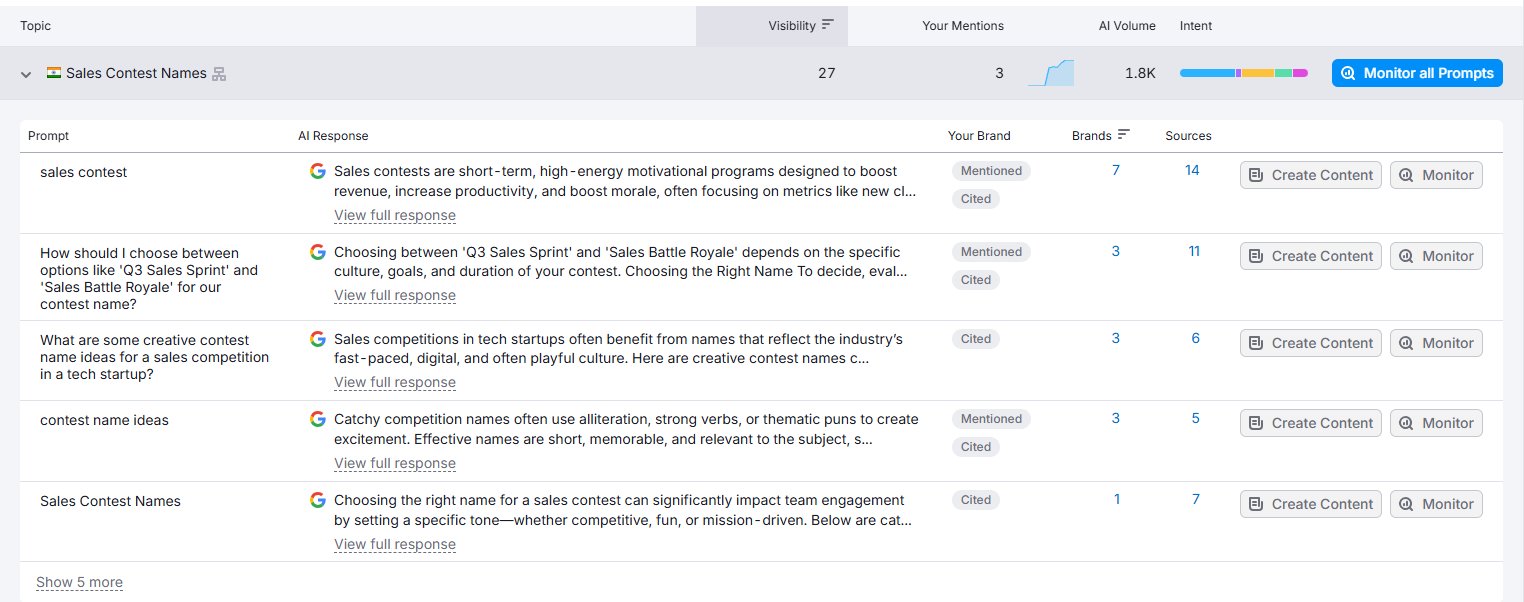Click the sitemap icon next to Sales Contest Names
1524x602 pixels.
click(x=220, y=73)
